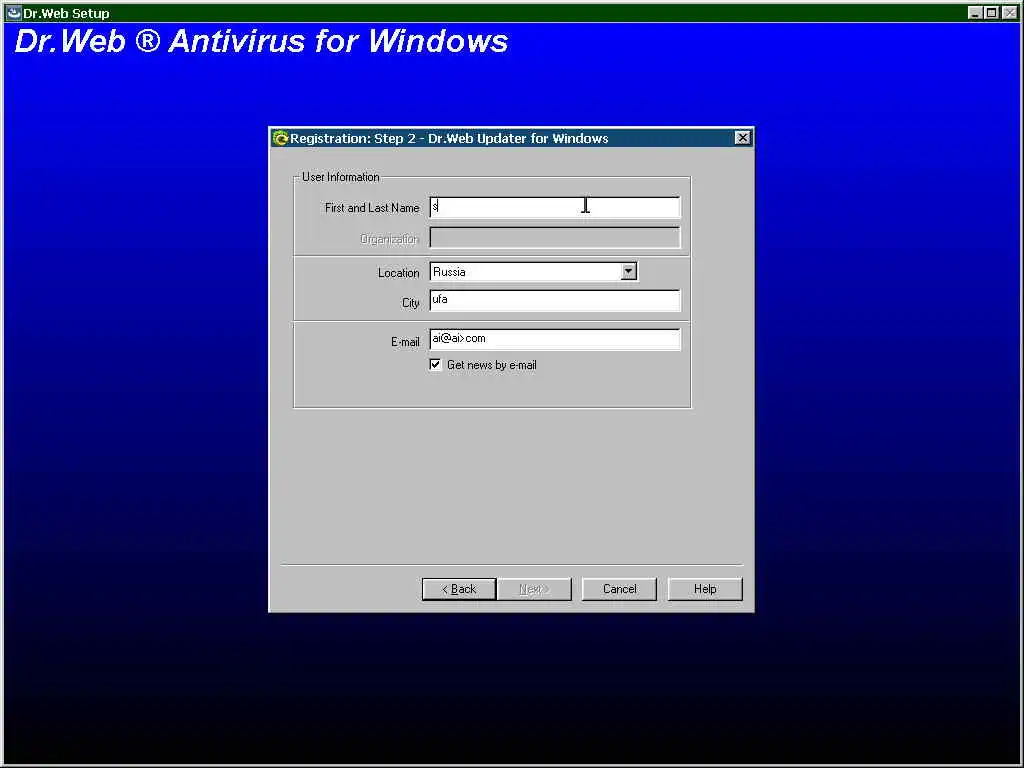
Task: Click the E-mail label
Action: pyautogui.click(x=406, y=342)
